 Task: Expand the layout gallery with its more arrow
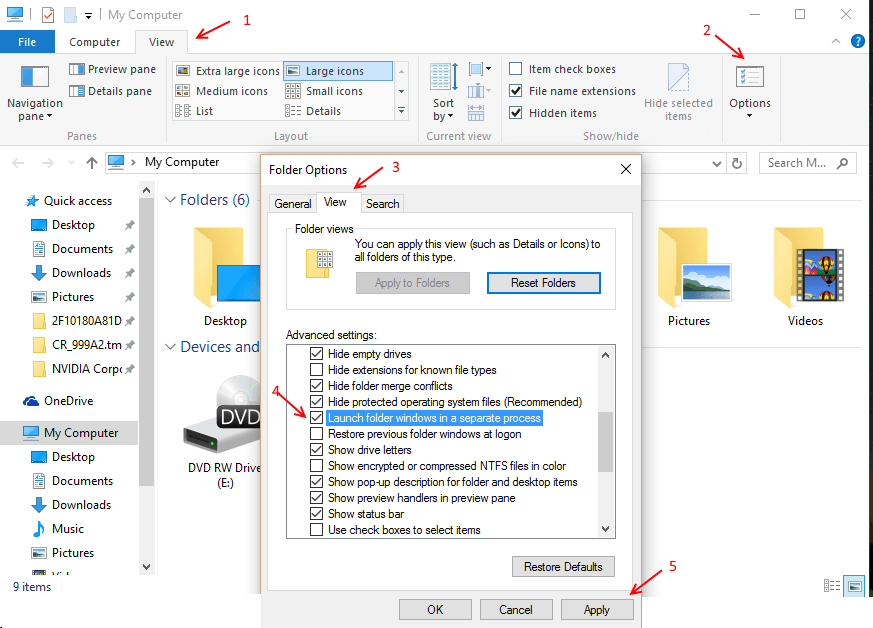click(401, 111)
